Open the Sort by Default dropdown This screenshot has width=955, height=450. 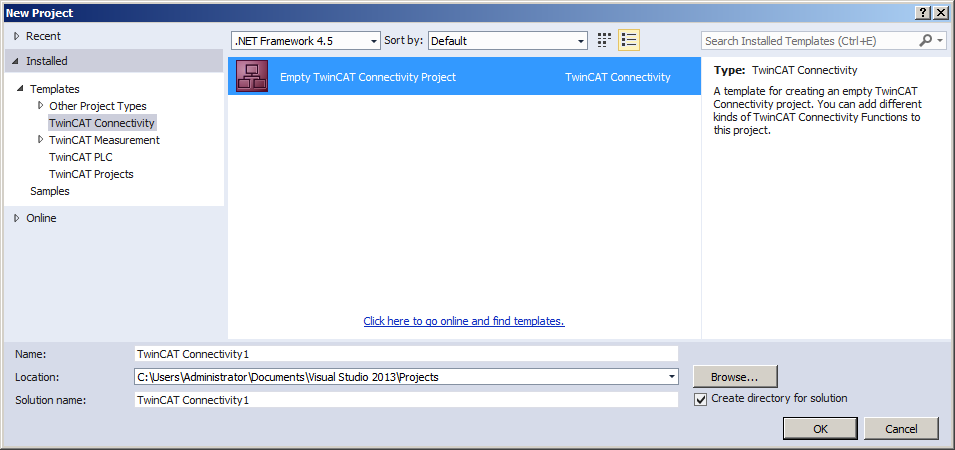(507, 41)
